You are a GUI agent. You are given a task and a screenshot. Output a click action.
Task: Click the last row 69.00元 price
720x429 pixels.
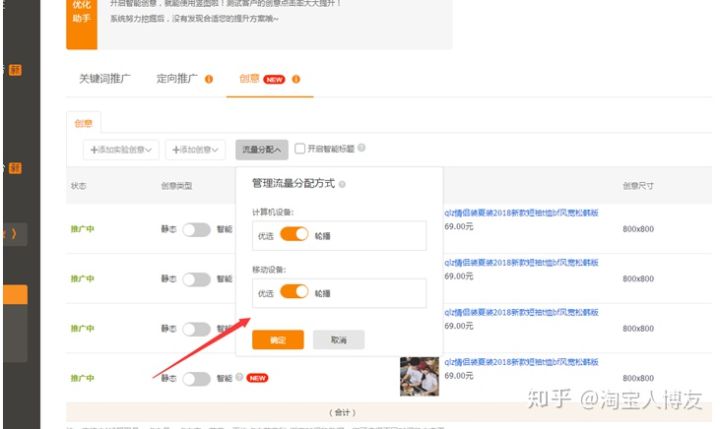459,376
